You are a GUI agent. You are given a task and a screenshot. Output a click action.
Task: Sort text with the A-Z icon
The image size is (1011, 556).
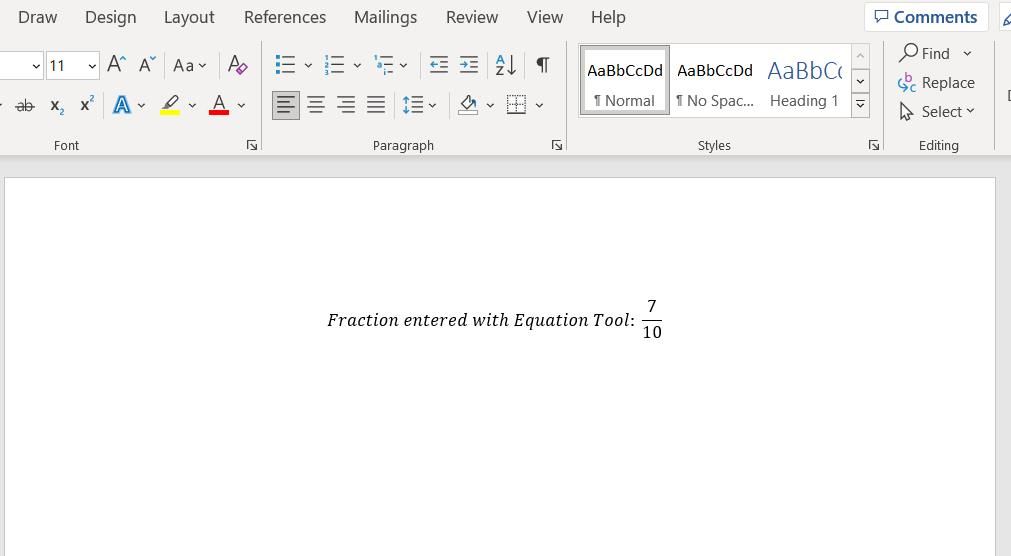506,65
